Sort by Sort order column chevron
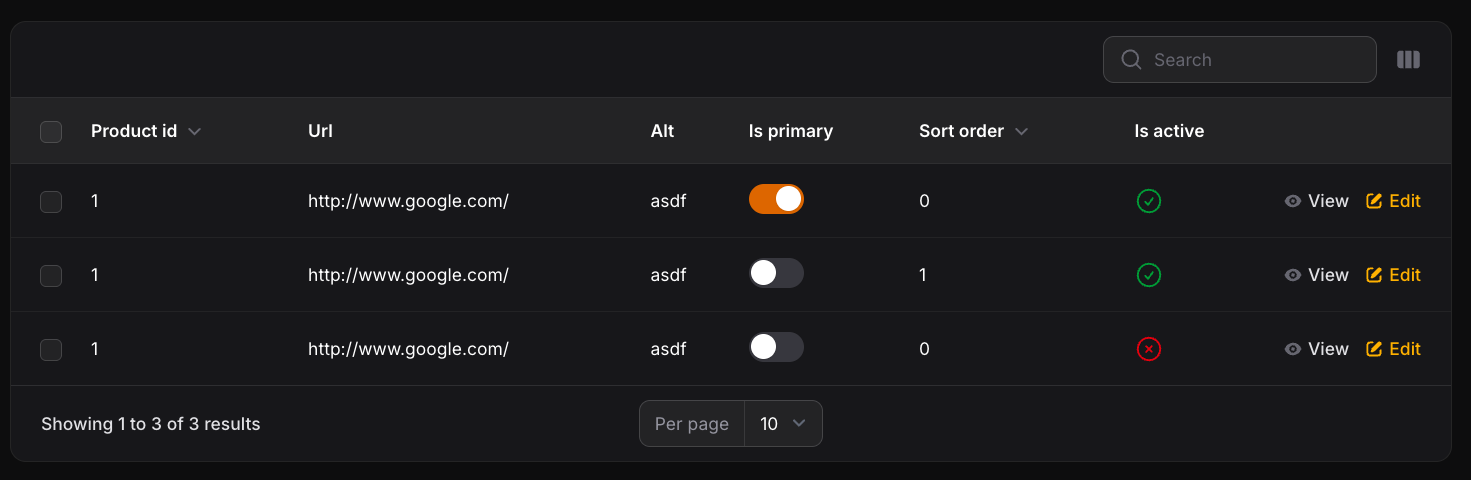 click(x=1021, y=132)
